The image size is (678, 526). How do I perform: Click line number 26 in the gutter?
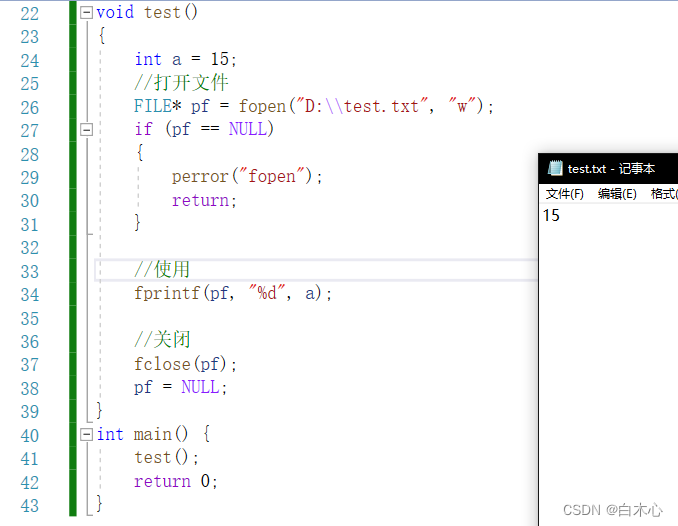[30, 108]
